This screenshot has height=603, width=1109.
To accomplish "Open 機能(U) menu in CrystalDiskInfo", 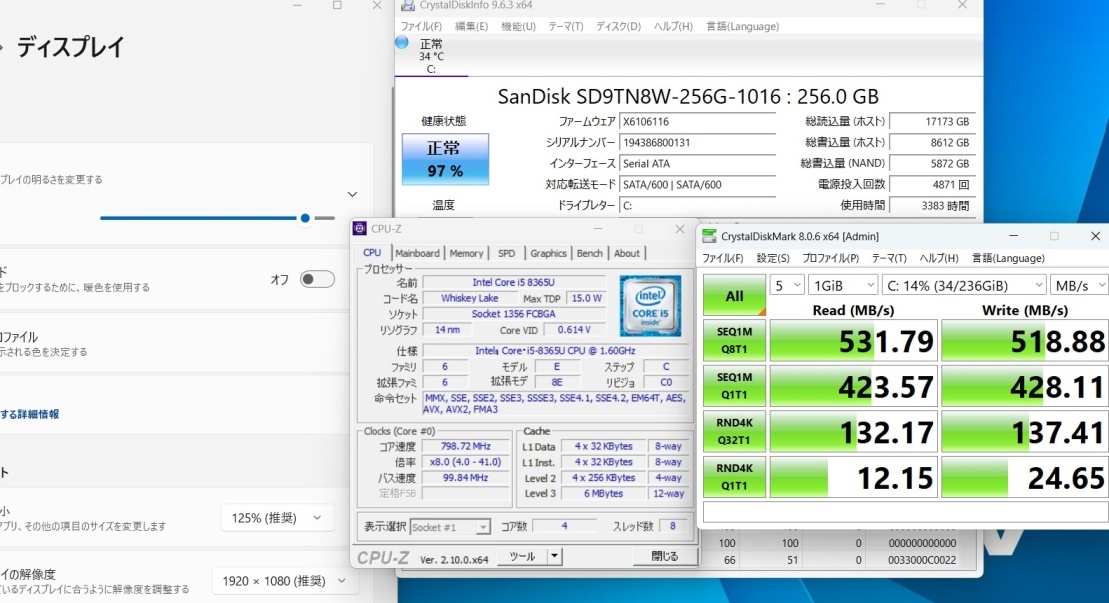I will [x=518, y=26].
